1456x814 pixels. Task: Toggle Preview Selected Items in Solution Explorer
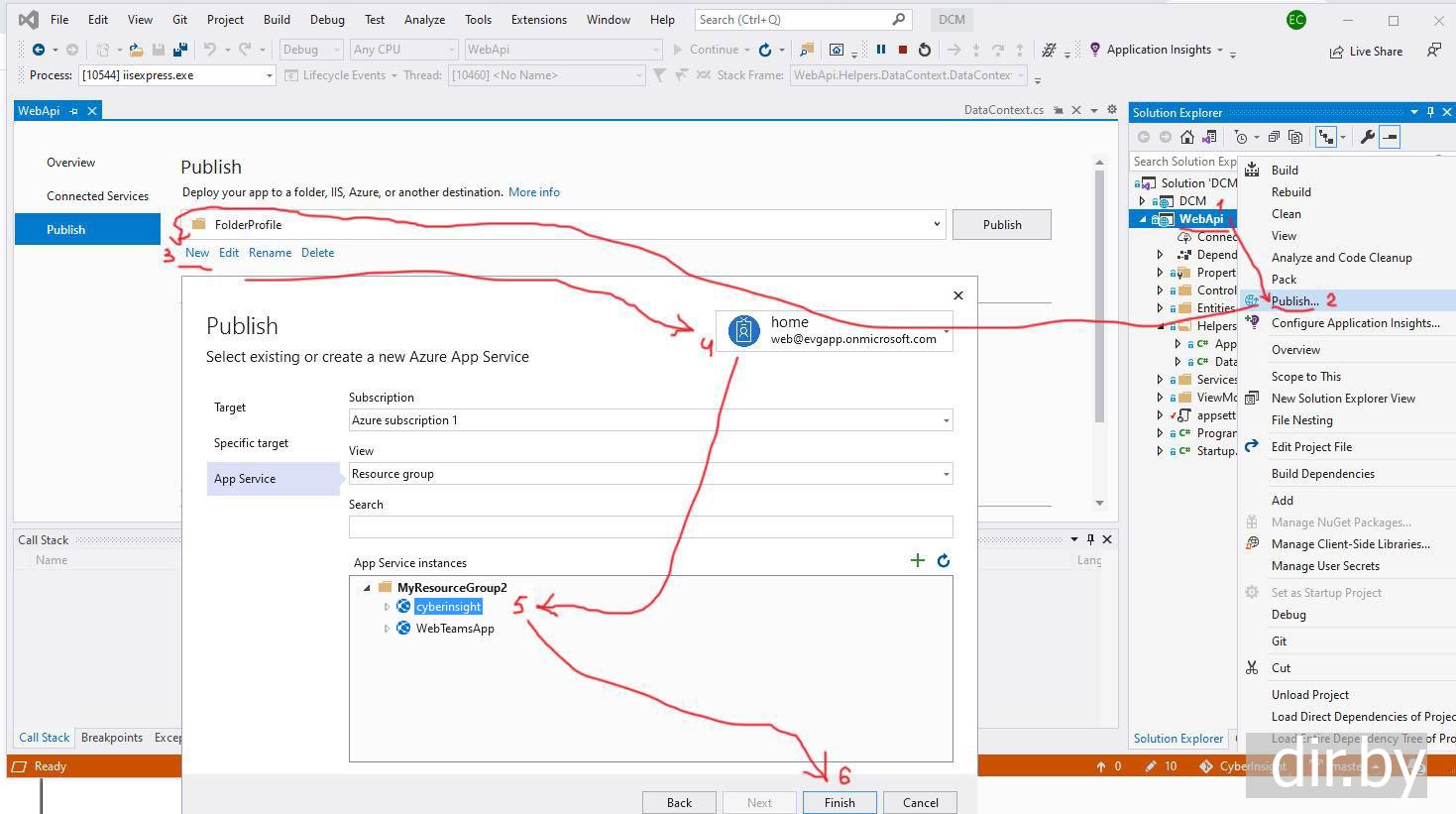click(x=1390, y=138)
